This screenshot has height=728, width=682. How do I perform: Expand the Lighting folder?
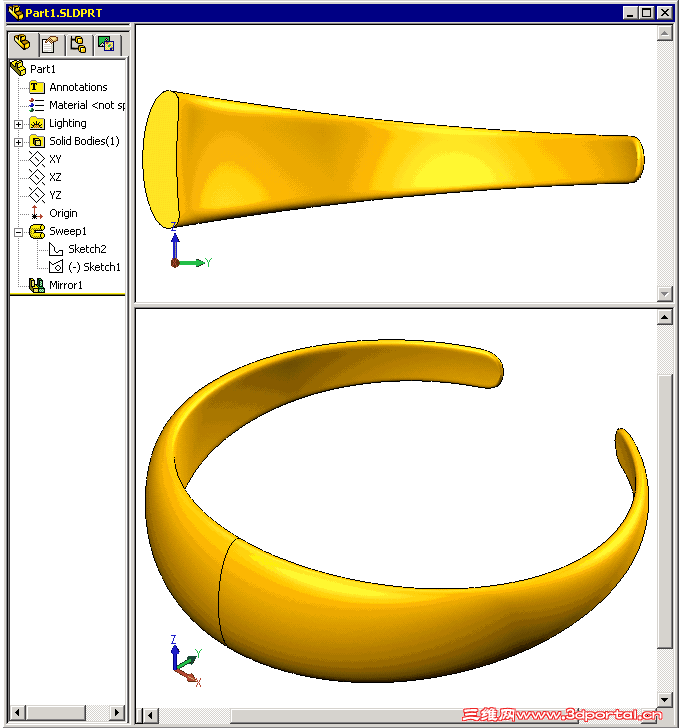tap(18, 124)
